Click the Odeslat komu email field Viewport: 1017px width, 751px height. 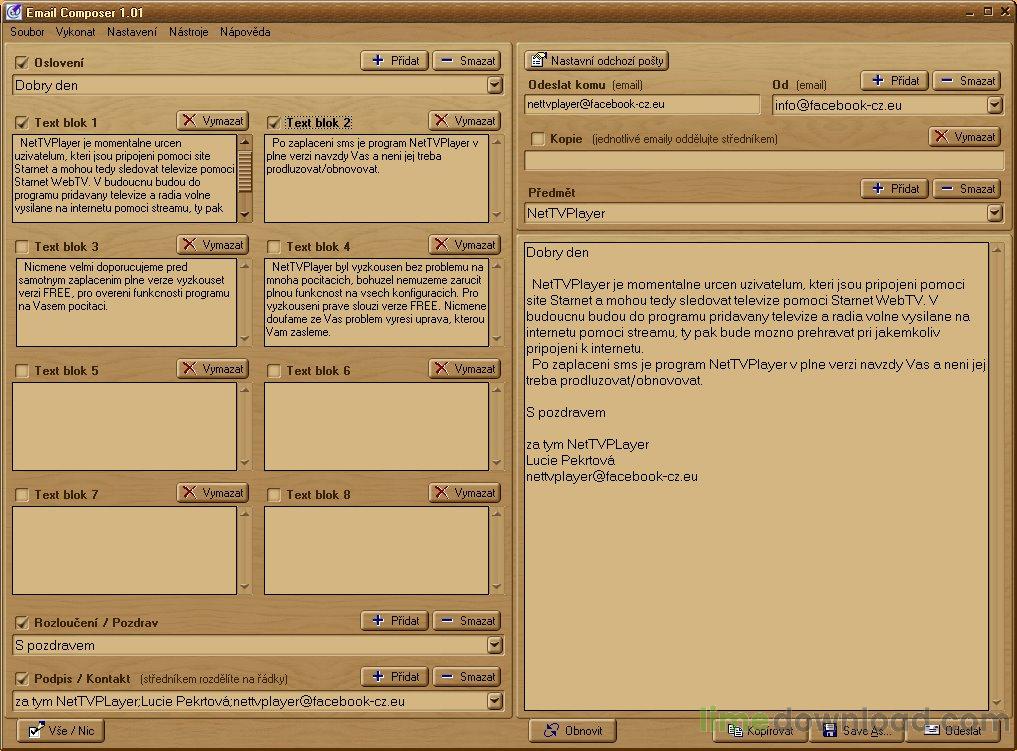tap(642, 104)
